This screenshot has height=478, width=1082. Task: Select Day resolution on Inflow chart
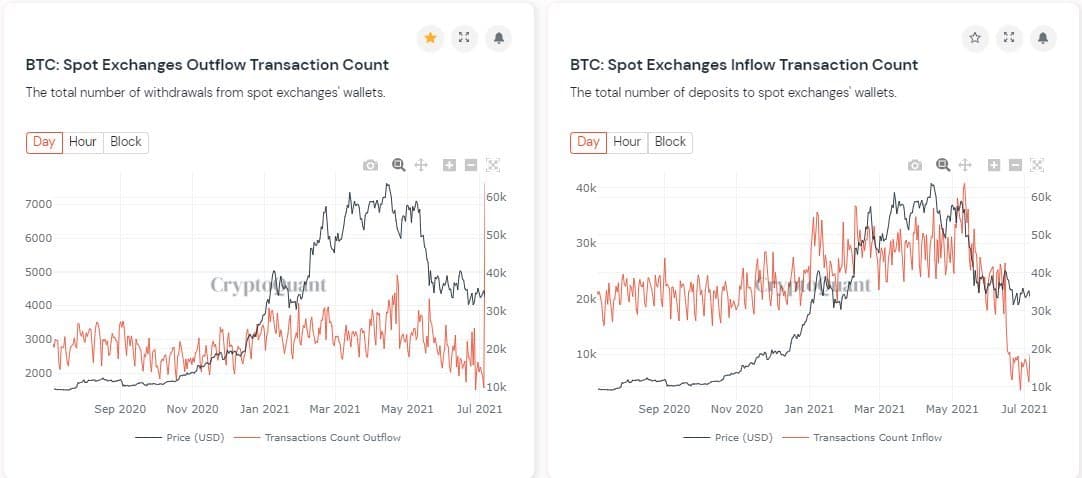point(588,142)
